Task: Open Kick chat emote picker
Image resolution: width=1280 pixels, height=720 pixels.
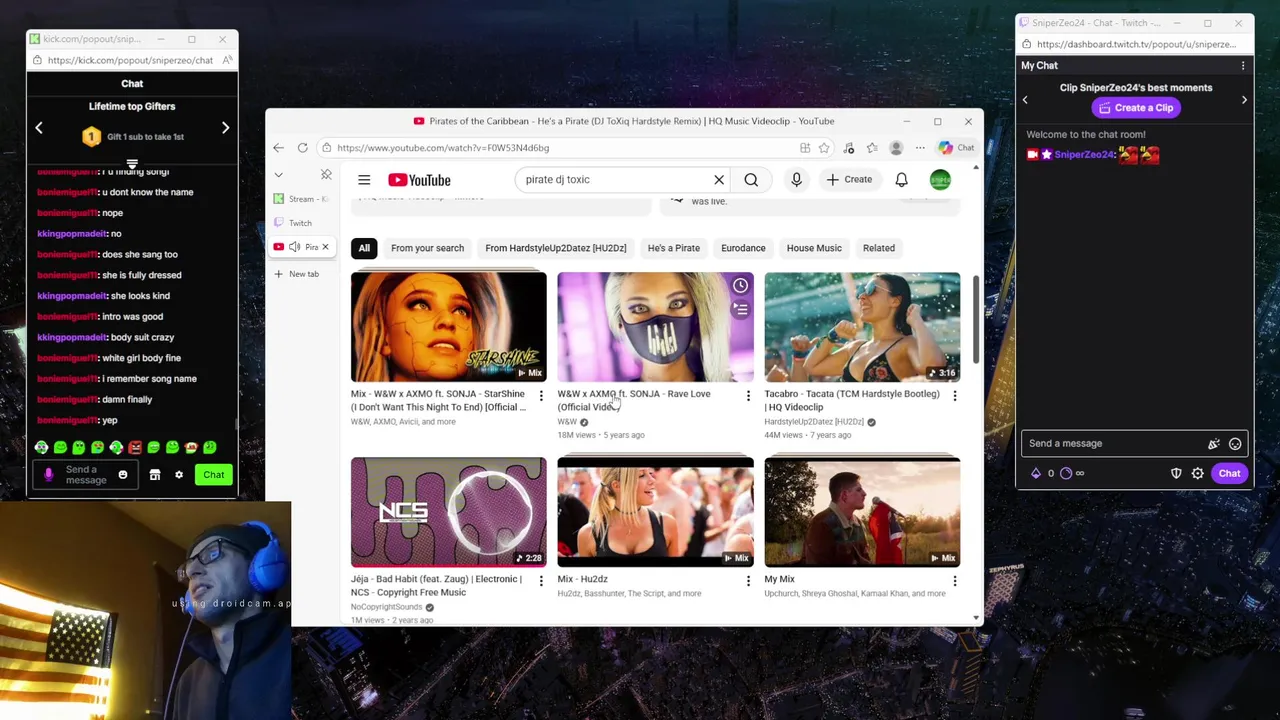Action: pyautogui.click(x=123, y=475)
